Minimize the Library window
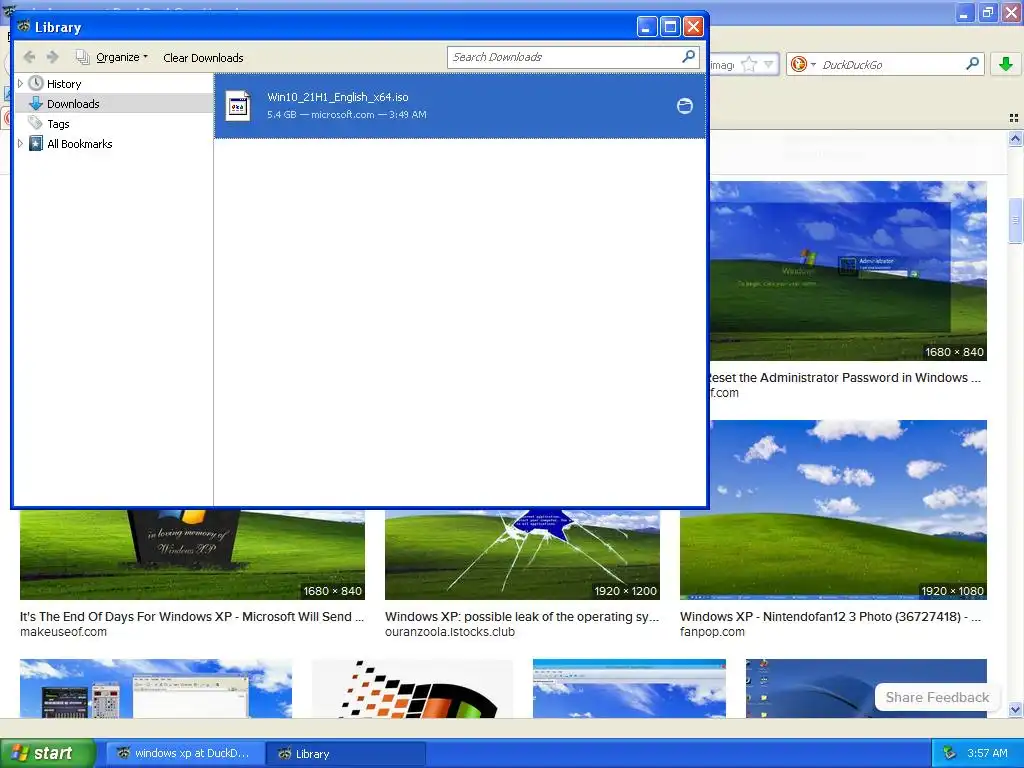Image resolution: width=1024 pixels, height=768 pixels. click(x=647, y=27)
